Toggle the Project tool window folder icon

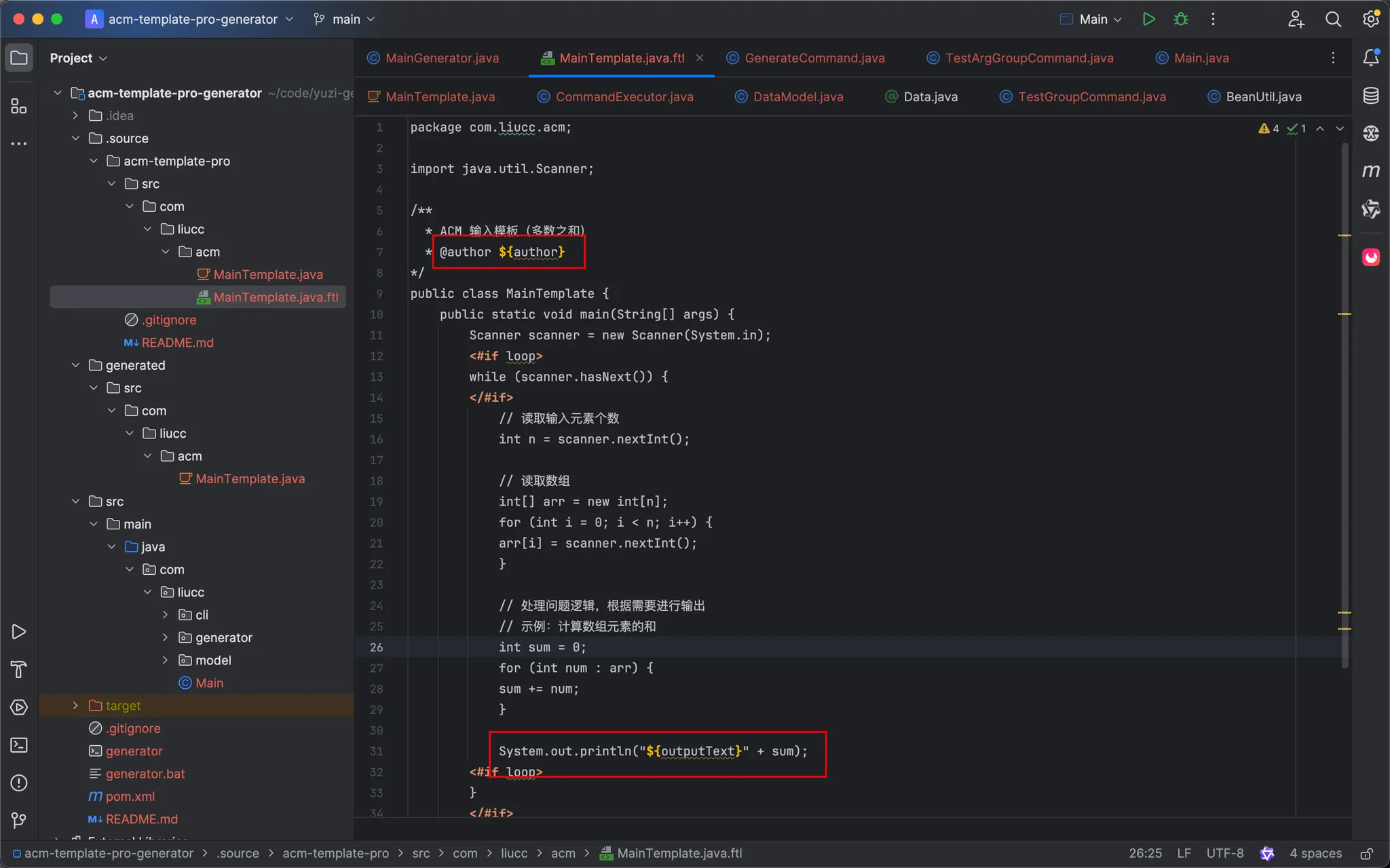19,58
